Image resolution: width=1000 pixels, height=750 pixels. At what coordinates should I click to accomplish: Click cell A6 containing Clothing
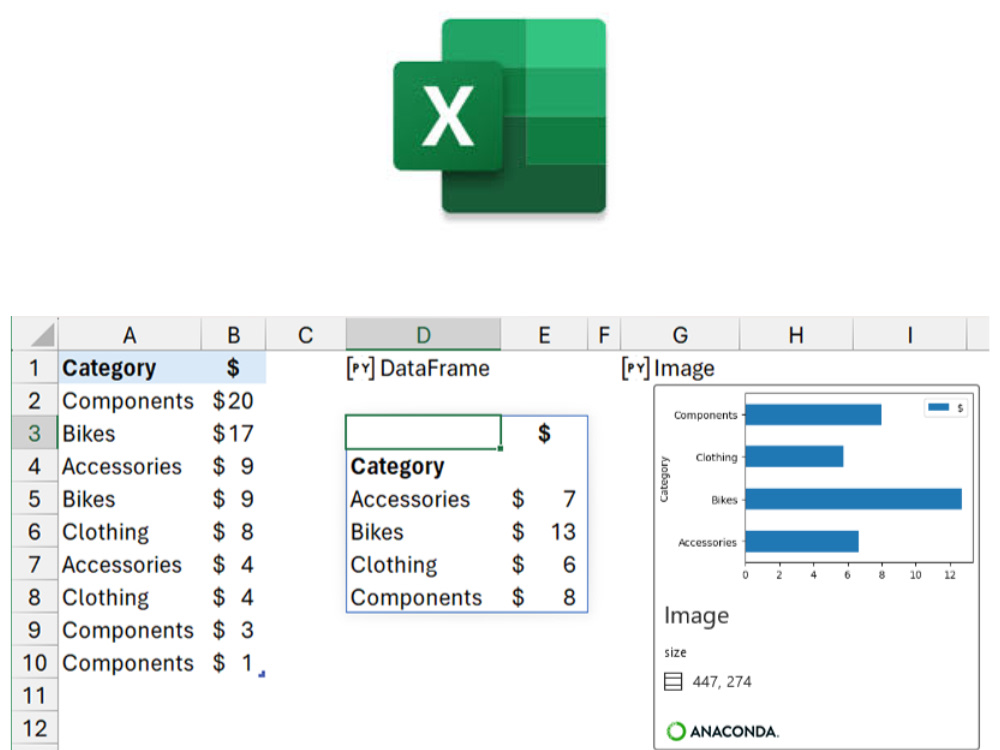click(129, 532)
